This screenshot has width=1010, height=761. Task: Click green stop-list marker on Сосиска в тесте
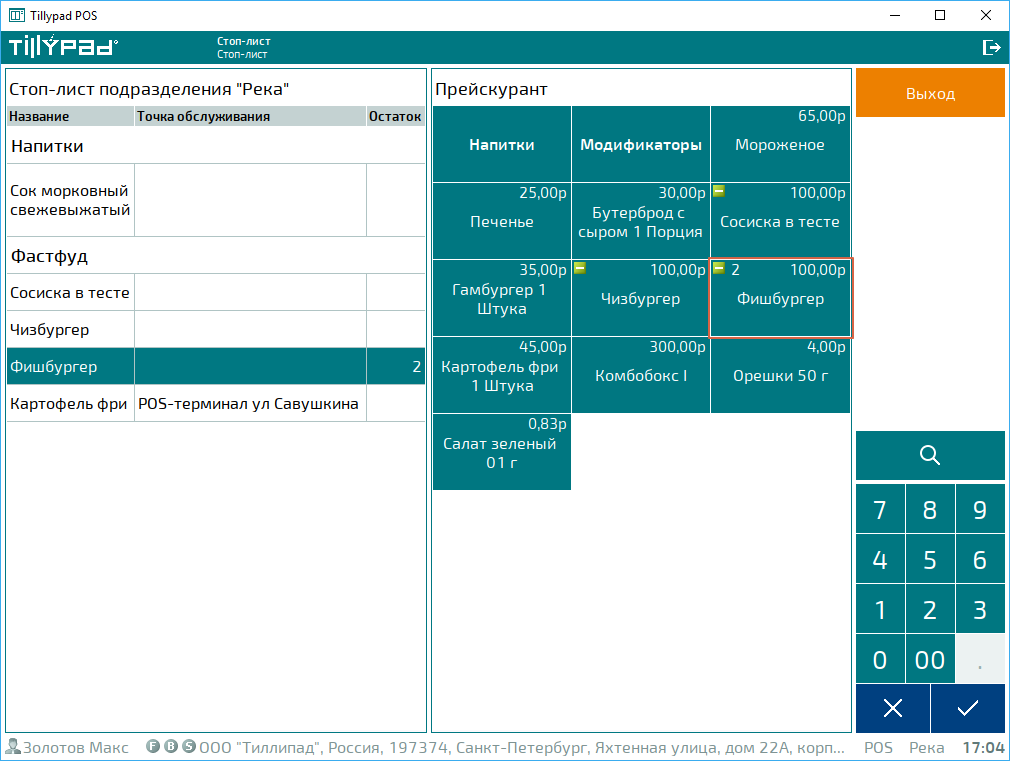(x=718, y=191)
